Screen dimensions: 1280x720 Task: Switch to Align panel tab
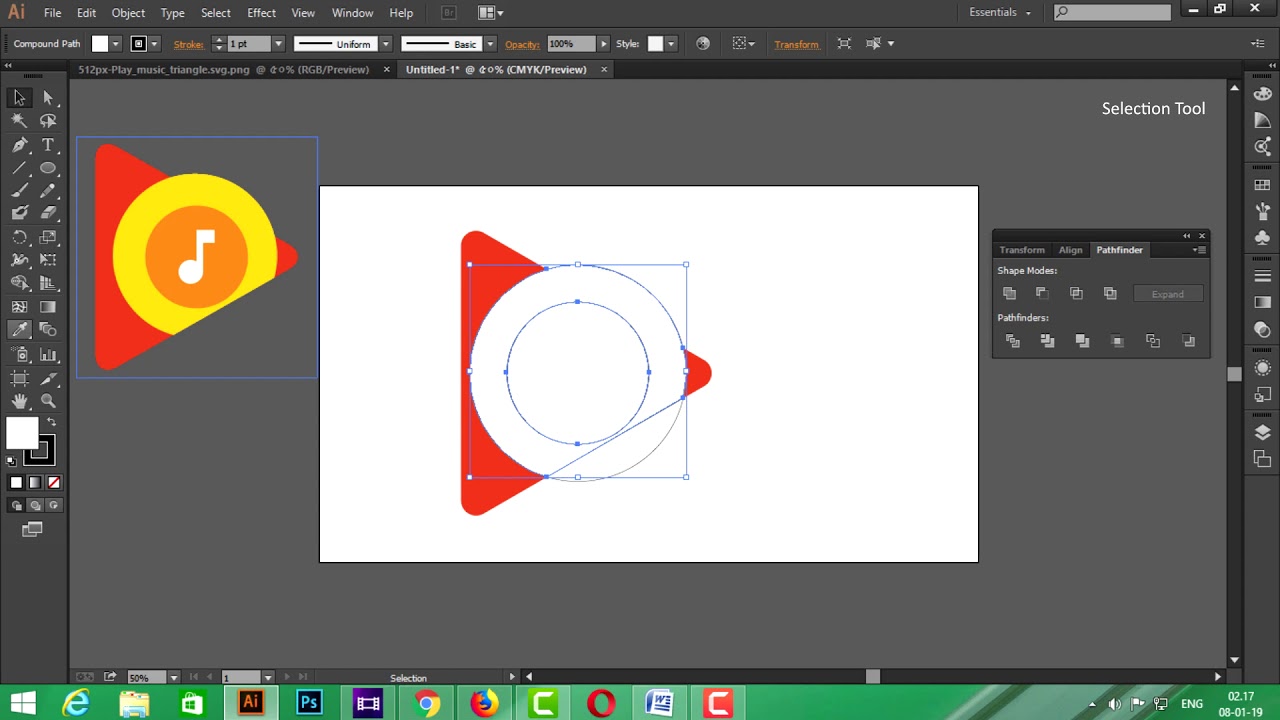[x=1070, y=250]
